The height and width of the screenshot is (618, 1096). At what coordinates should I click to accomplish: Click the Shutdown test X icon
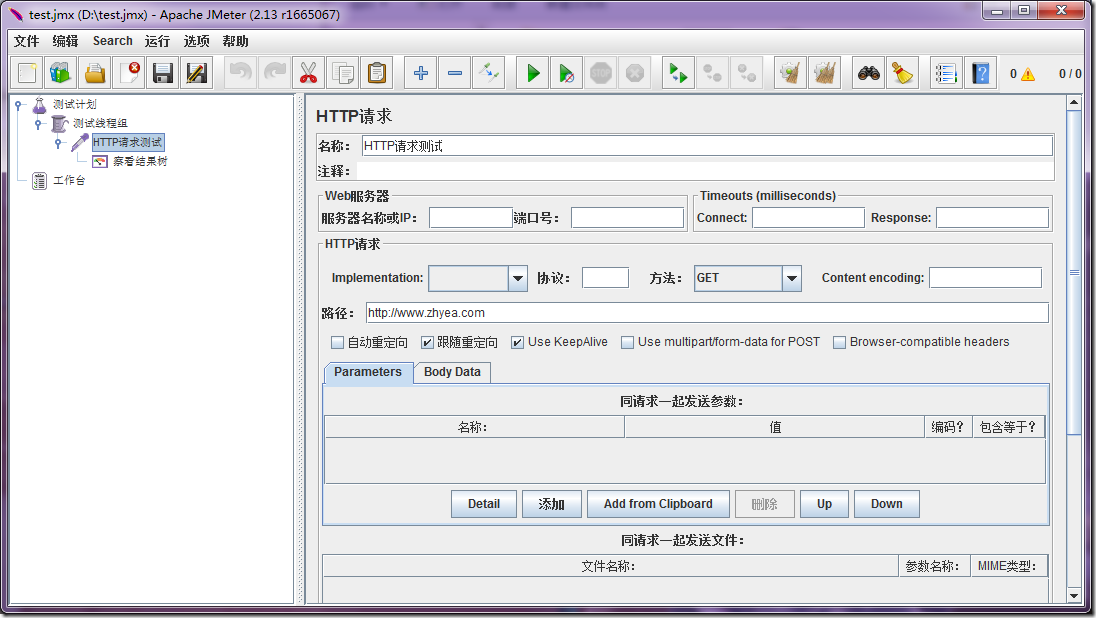tap(635, 73)
